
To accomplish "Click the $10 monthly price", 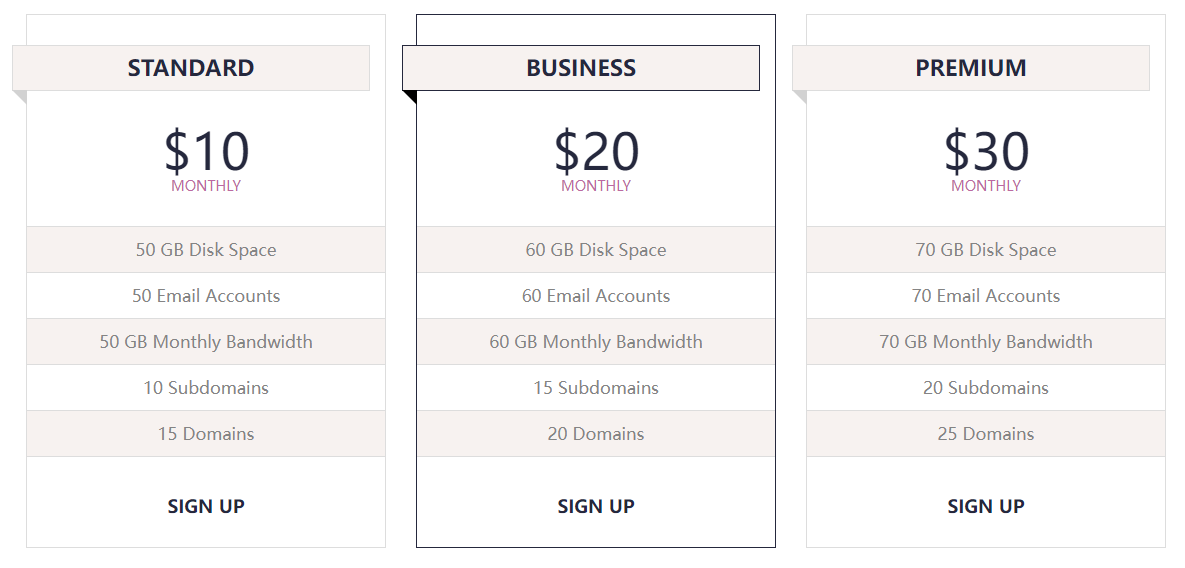I will 206,150.
